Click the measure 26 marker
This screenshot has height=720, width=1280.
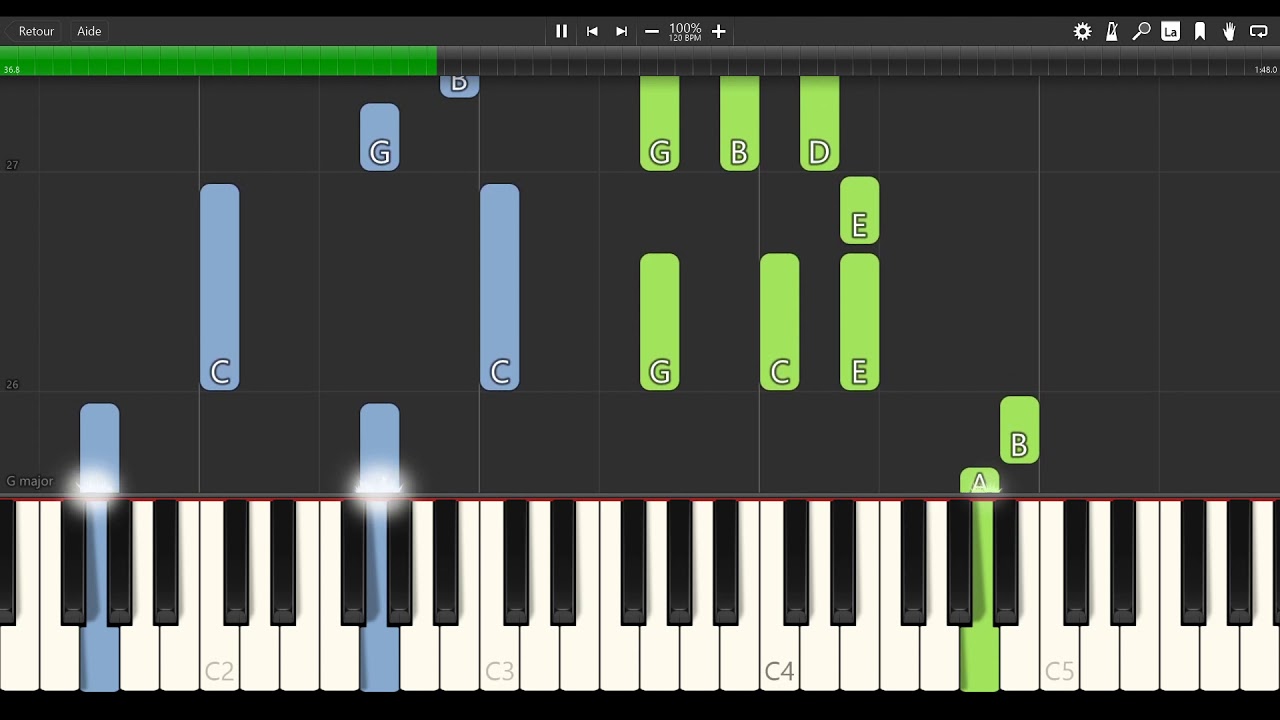point(12,384)
